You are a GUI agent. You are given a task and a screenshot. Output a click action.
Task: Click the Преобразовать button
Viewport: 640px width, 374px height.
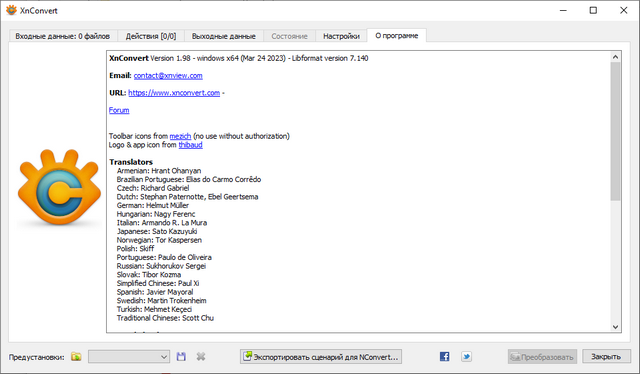pyautogui.click(x=542, y=356)
